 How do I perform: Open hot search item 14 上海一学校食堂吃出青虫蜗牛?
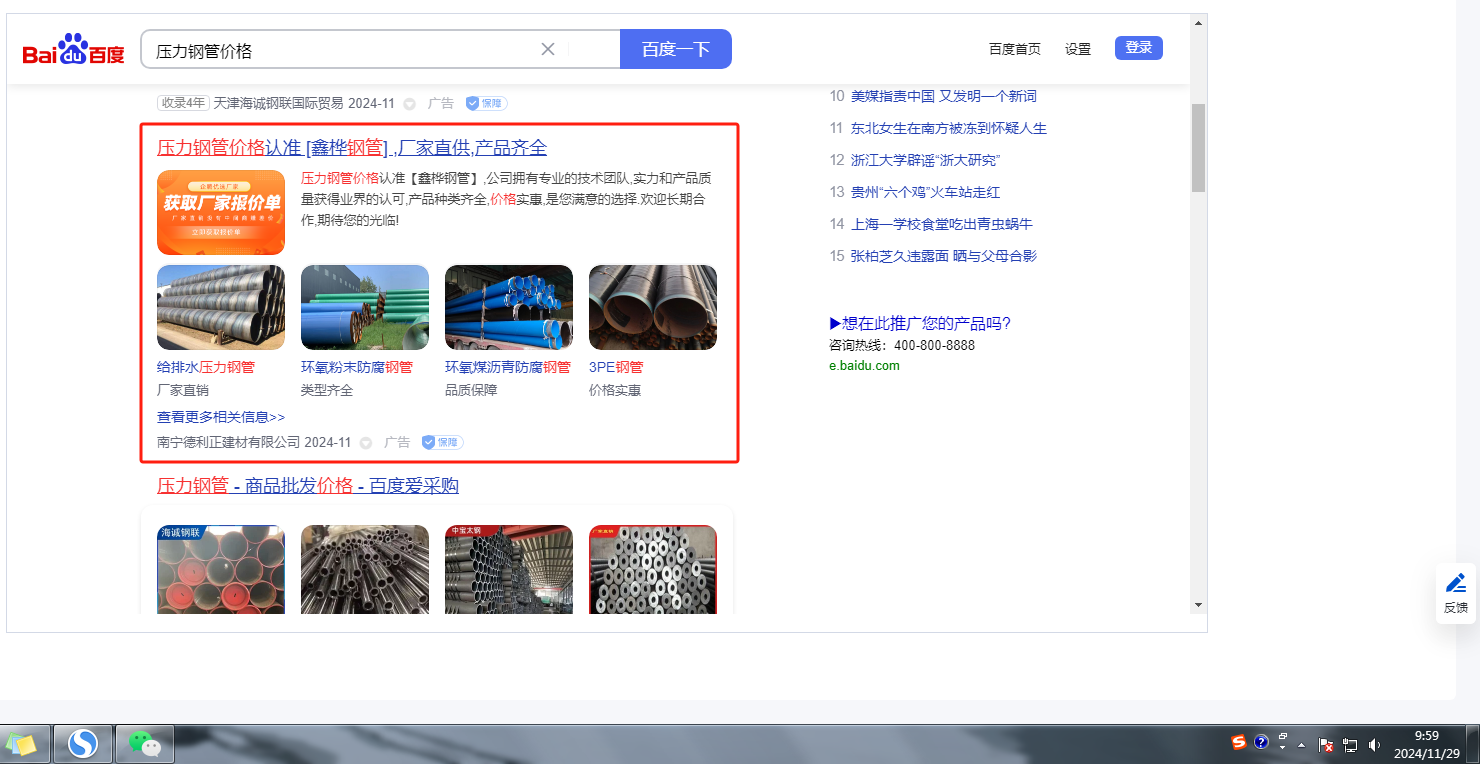(x=942, y=224)
